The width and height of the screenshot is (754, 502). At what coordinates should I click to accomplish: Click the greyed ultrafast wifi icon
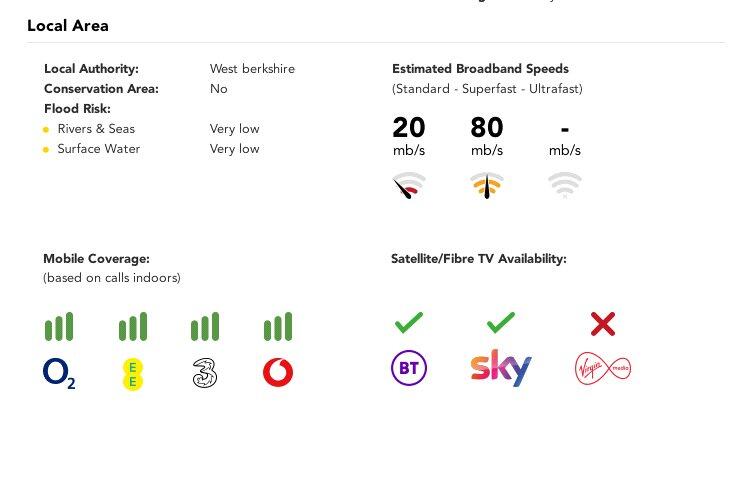pyautogui.click(x=565, y=185)
